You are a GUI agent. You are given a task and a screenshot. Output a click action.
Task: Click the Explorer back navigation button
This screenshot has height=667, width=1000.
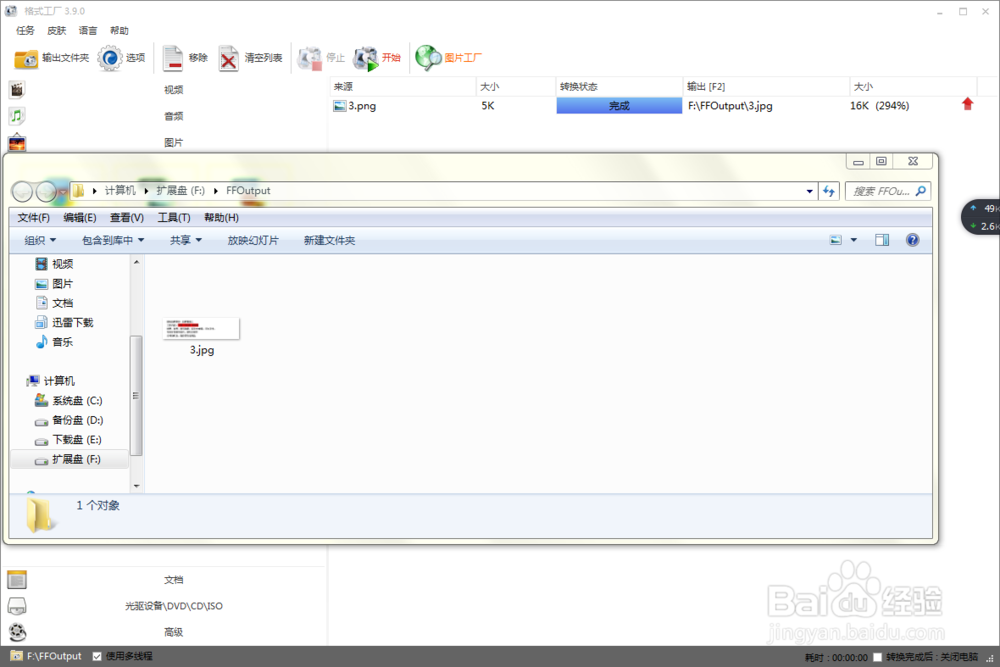pos(22,191)
